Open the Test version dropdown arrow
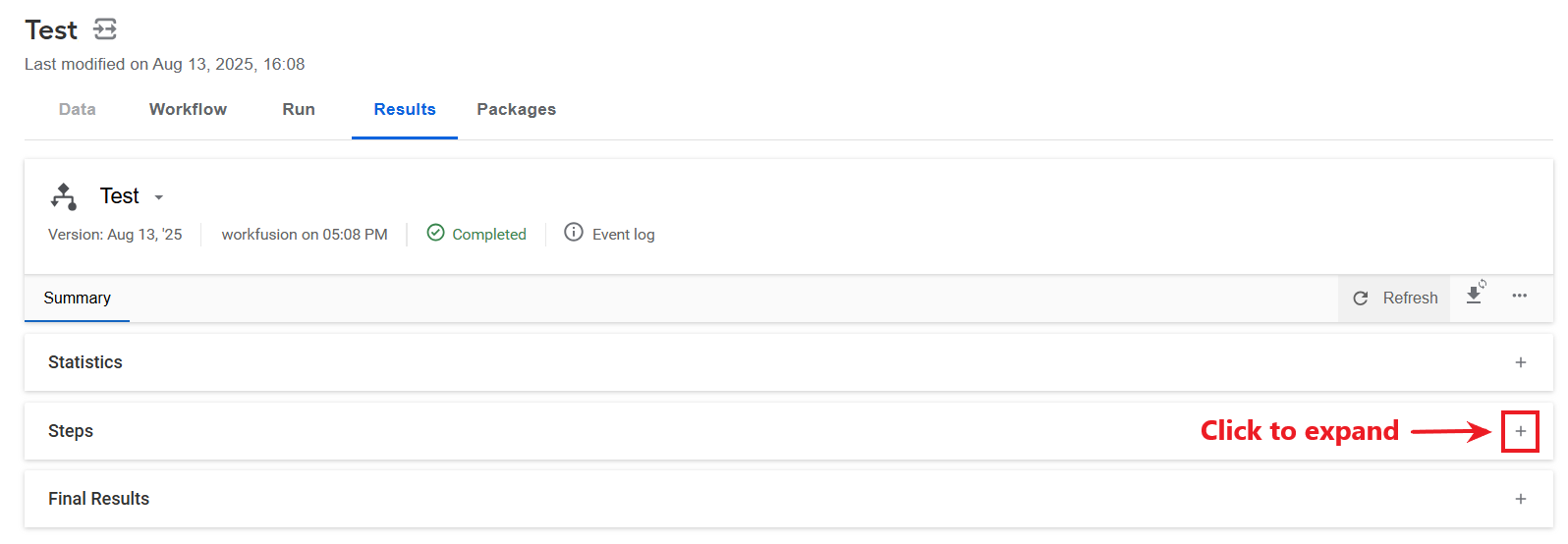The width and height of the screenshot is (1568, 544). click(159, 197)
